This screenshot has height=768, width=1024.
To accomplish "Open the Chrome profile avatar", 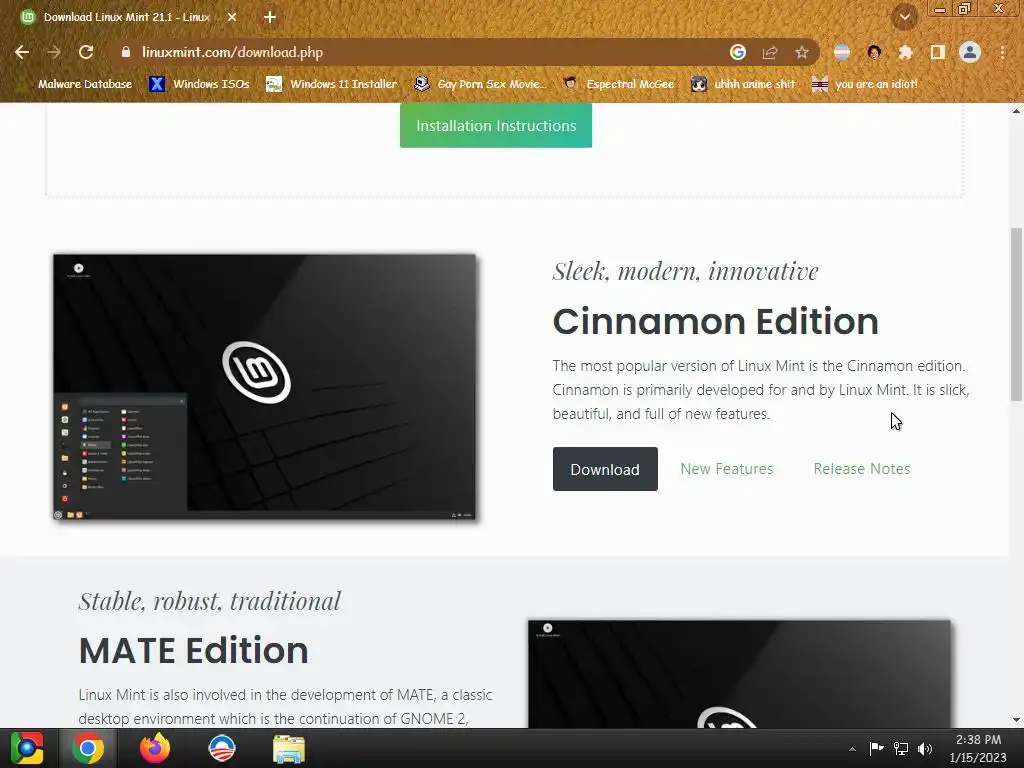I will pos(970,52).
